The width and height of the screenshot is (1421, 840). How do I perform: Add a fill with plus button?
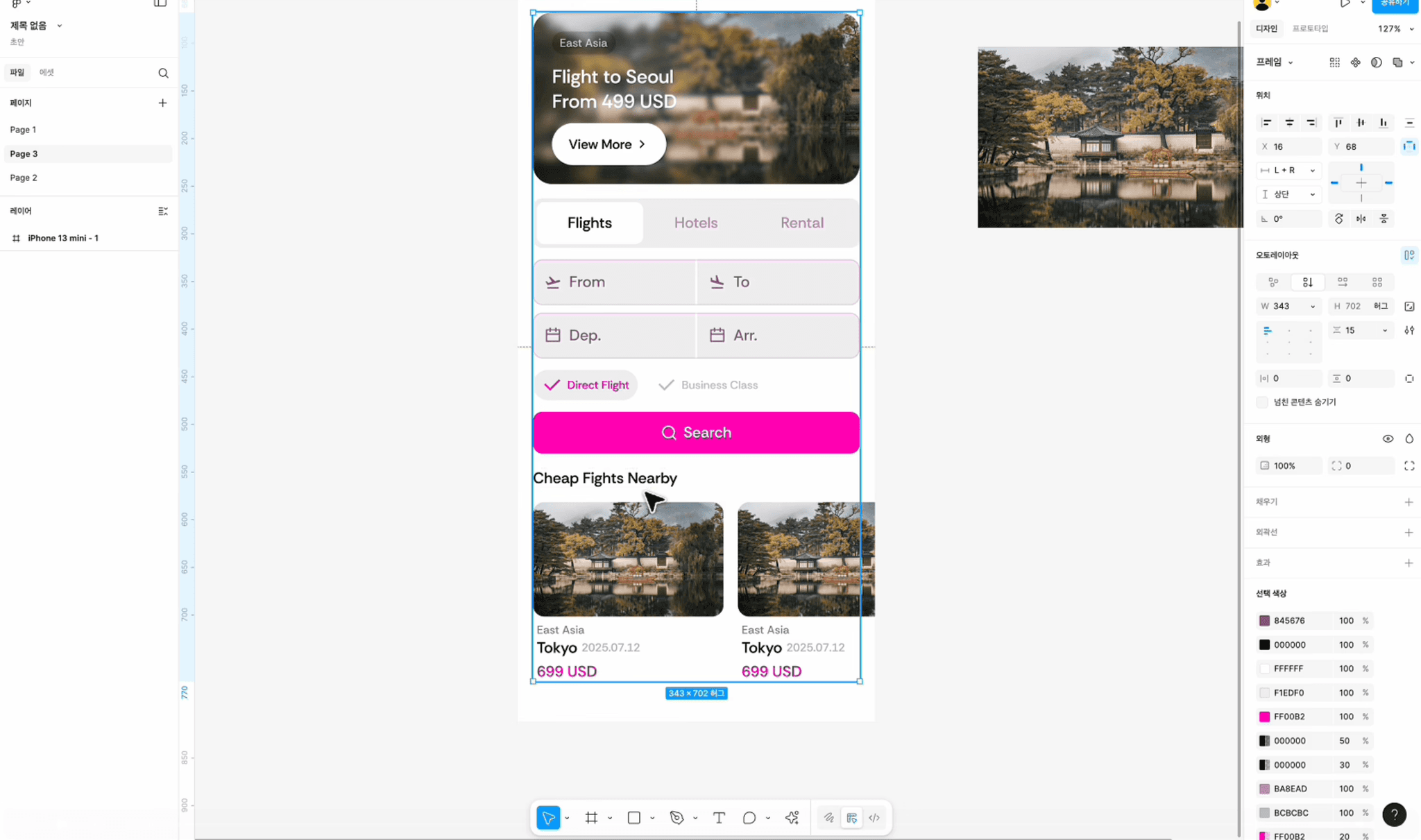pyautogui.click(x=1409, y=502)
